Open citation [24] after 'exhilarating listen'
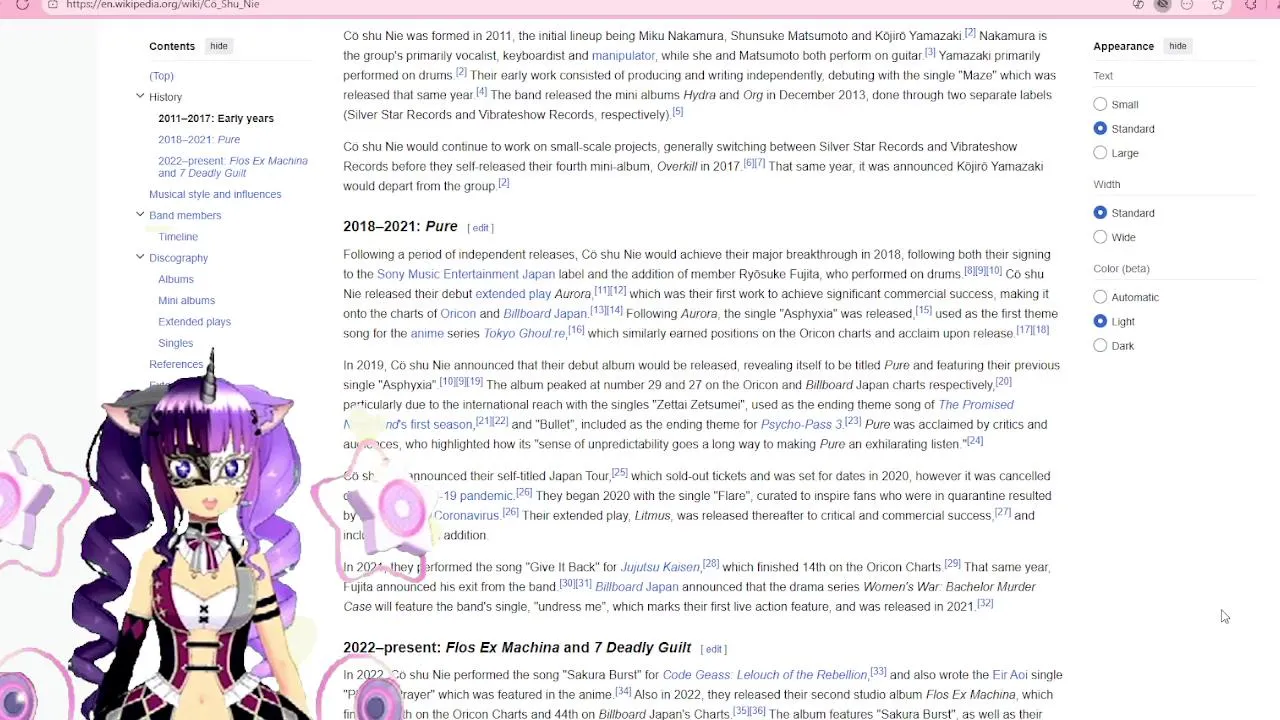The height and width of the screenshot is (720, 1280). [x=974, y=441]
